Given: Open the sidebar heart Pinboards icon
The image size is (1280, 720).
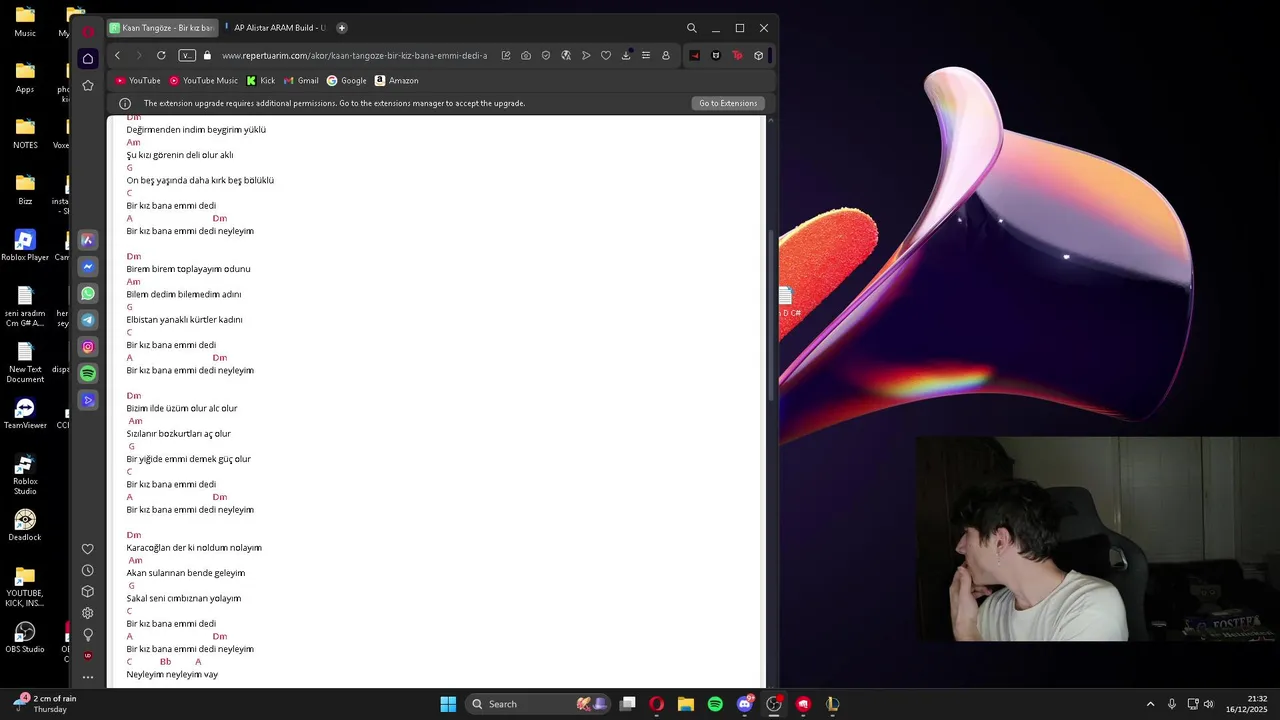Looking at the screenshot, I should pos(88,549).
